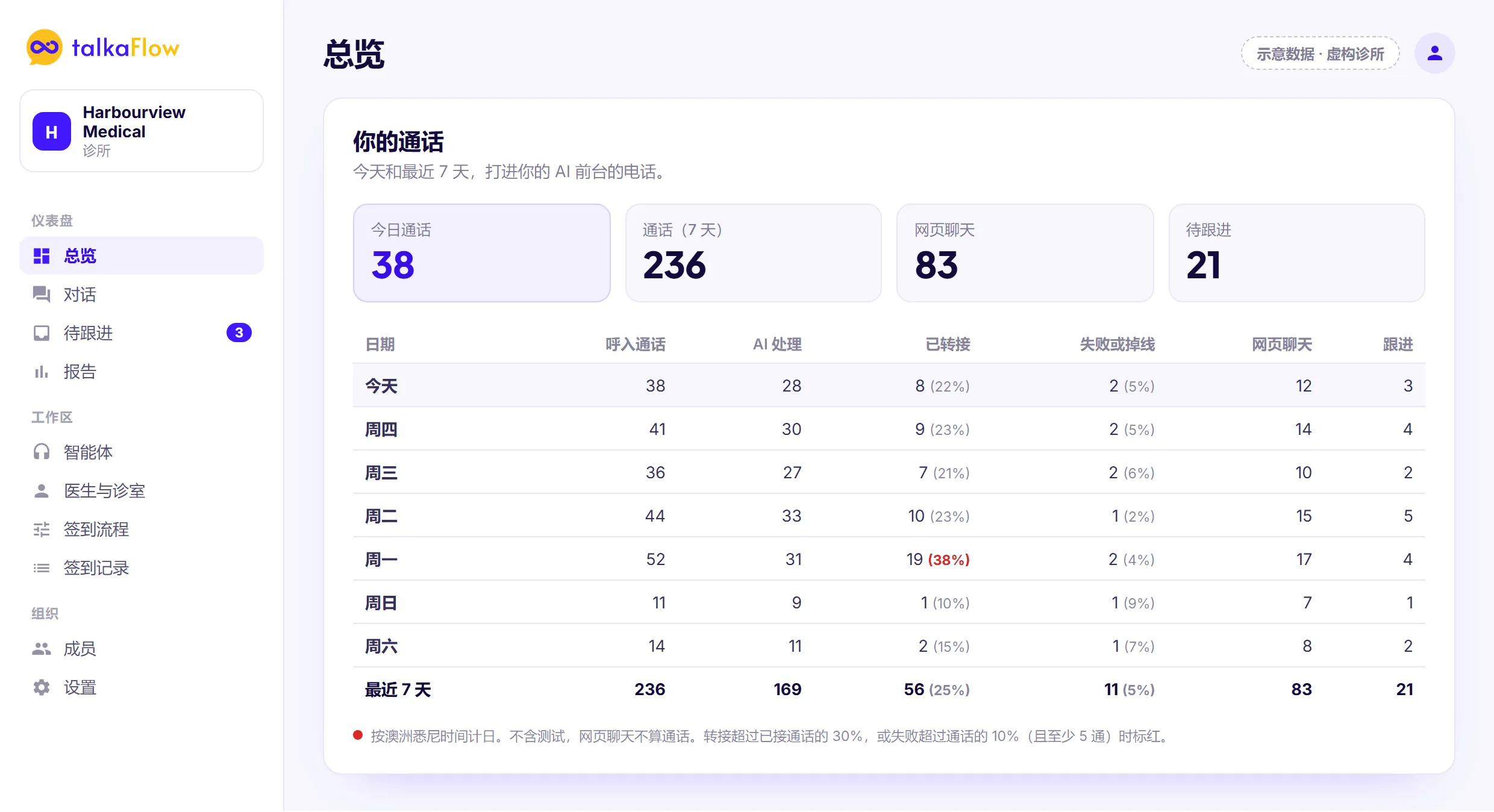
Task: Click the red 19 (38%) transferred cell
Action: tap(938, 559)
